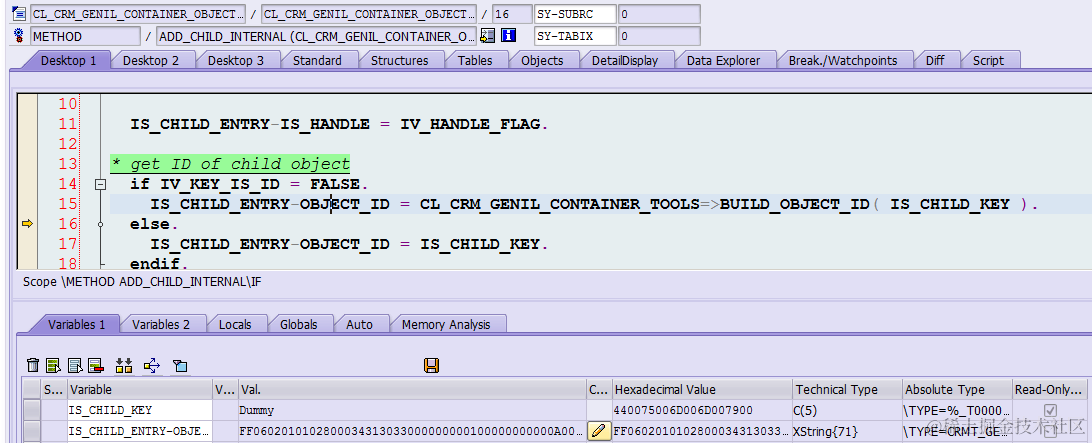This screenshot has height=443, width=1092.
Task: Click the method event icon beside METHOD field
Action: click(19, 36)
